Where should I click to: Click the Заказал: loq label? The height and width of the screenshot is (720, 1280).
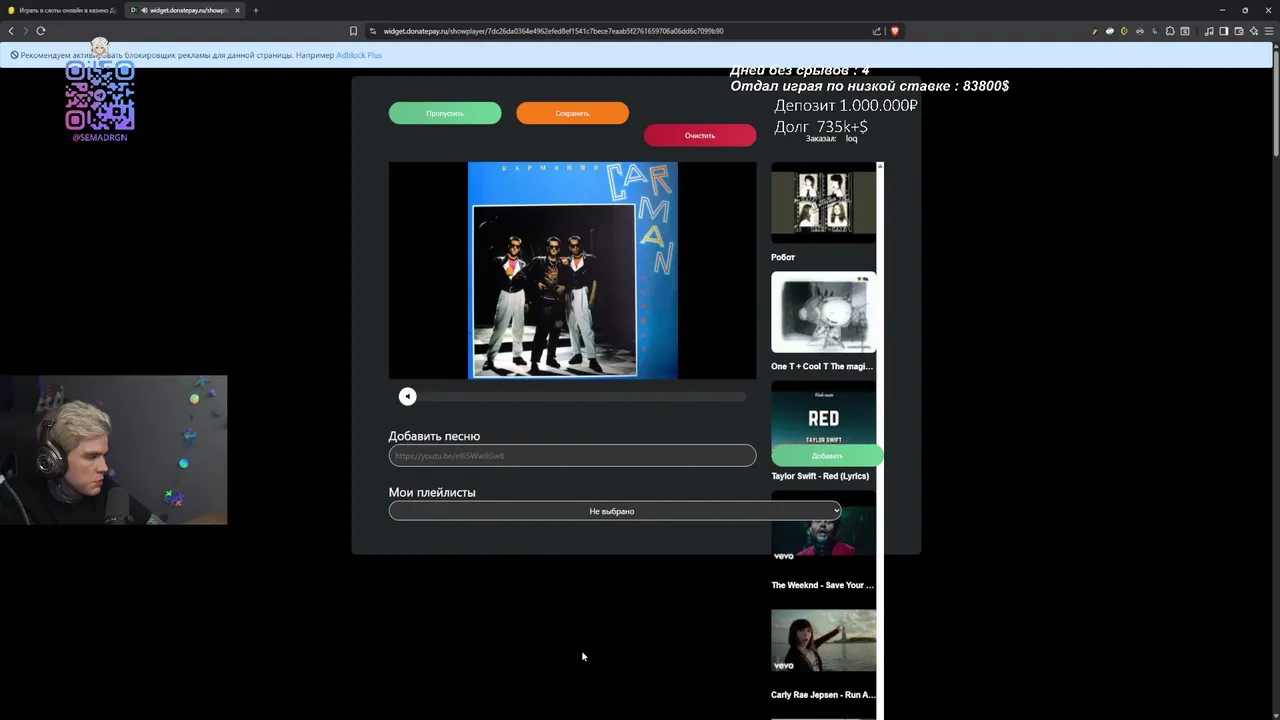point(832,139)
